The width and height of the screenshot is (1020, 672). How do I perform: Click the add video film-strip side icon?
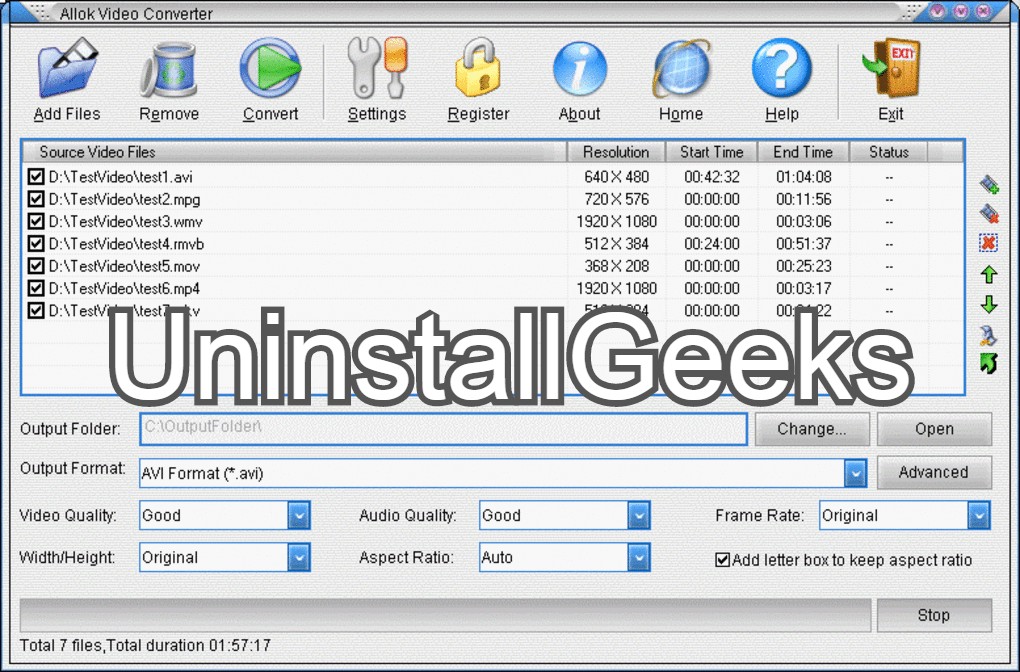(989, 185)
